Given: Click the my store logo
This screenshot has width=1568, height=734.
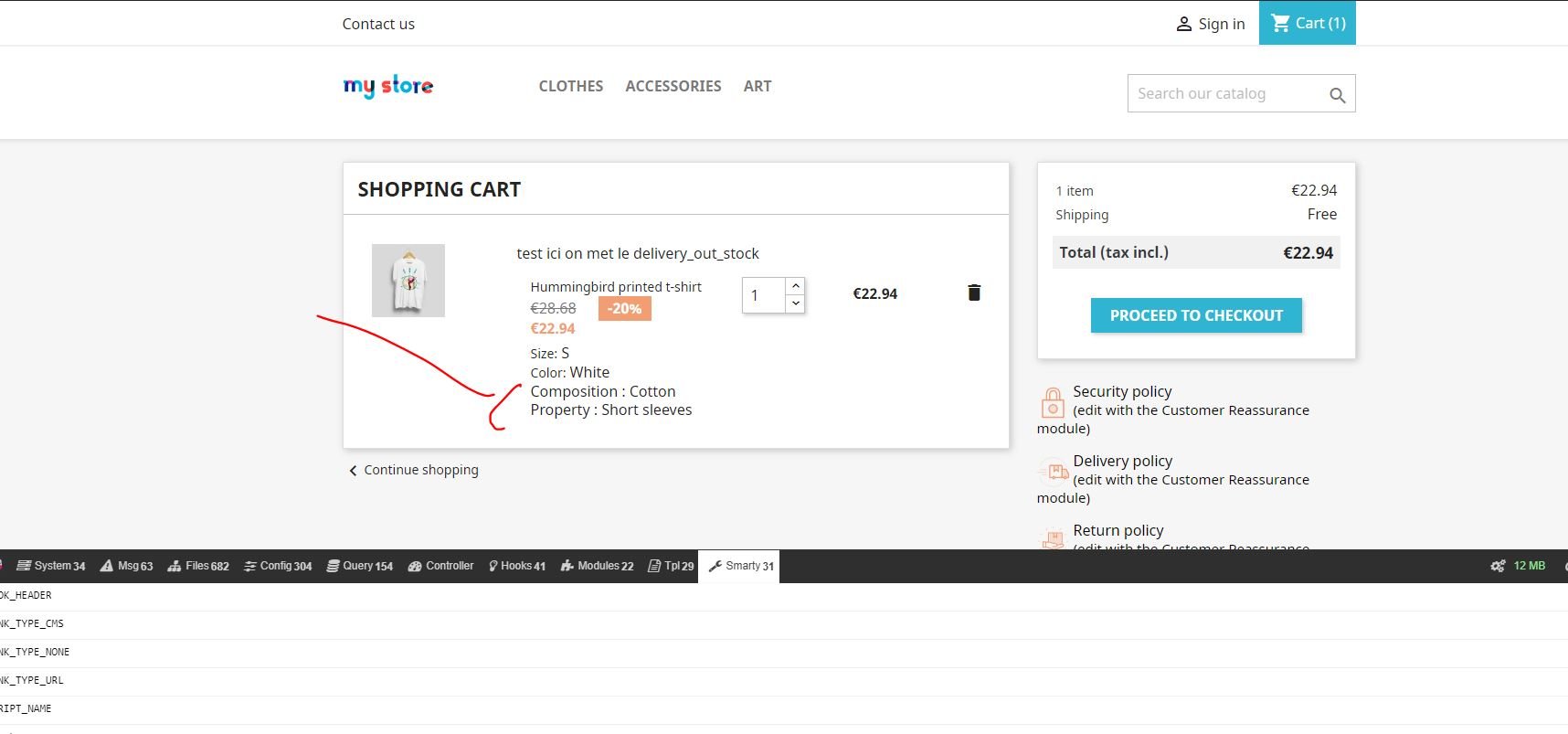Looking at the screenshot, I should (388, 86).
